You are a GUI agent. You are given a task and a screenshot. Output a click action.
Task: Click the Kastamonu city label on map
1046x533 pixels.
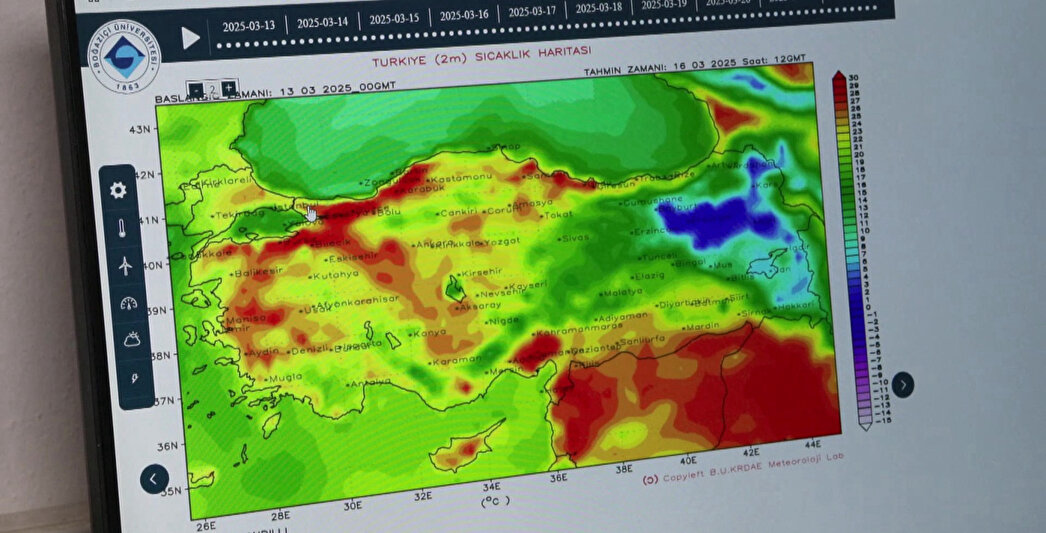[x=459, y=179]
